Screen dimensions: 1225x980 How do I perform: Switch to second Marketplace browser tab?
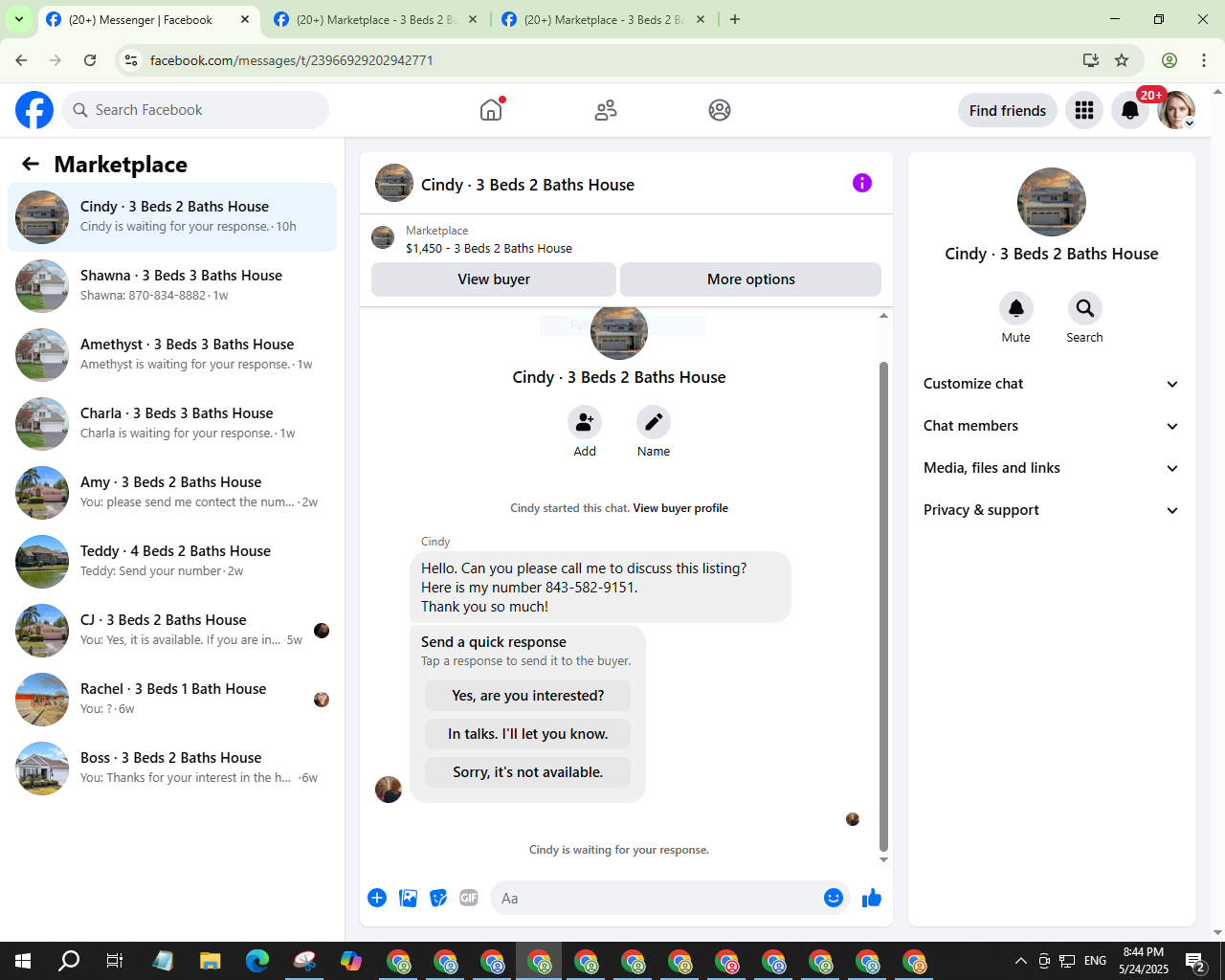373,19
